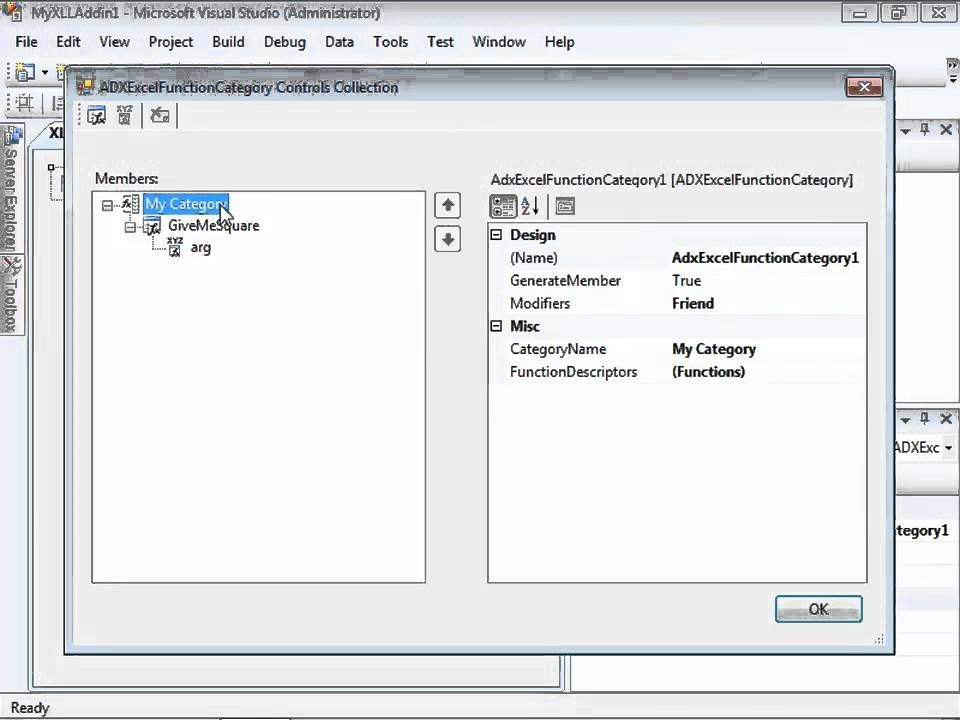960x720 pixels.
Task: Move My Category up with arrow icon
Action: [447, 205]
